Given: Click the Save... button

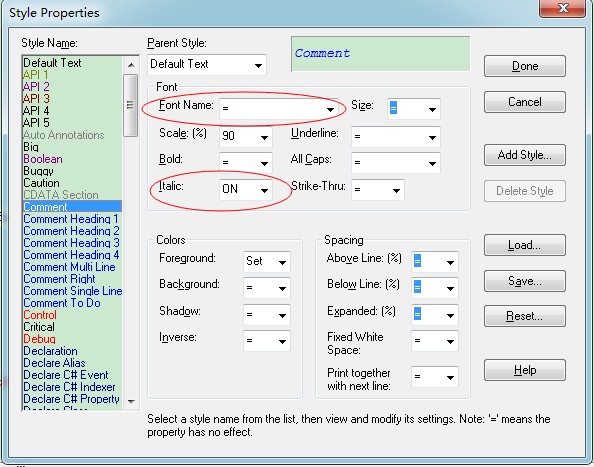Looking at the screenshot, I should (x=525, y=281).
